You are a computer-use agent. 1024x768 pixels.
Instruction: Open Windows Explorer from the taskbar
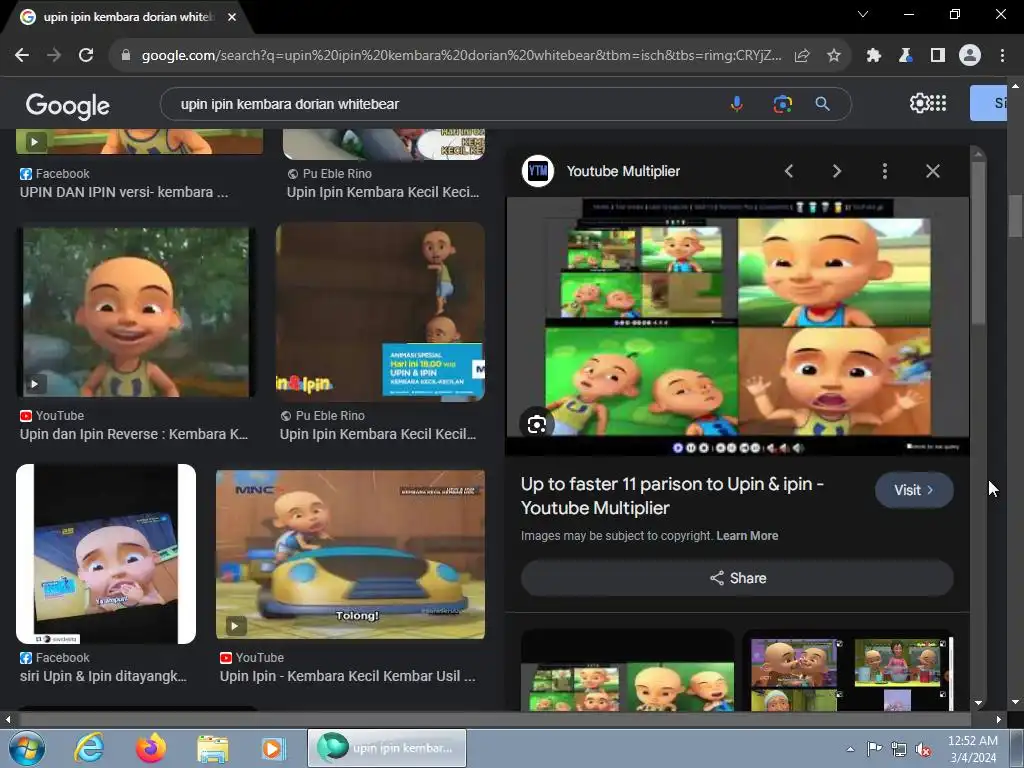[213, 748]
